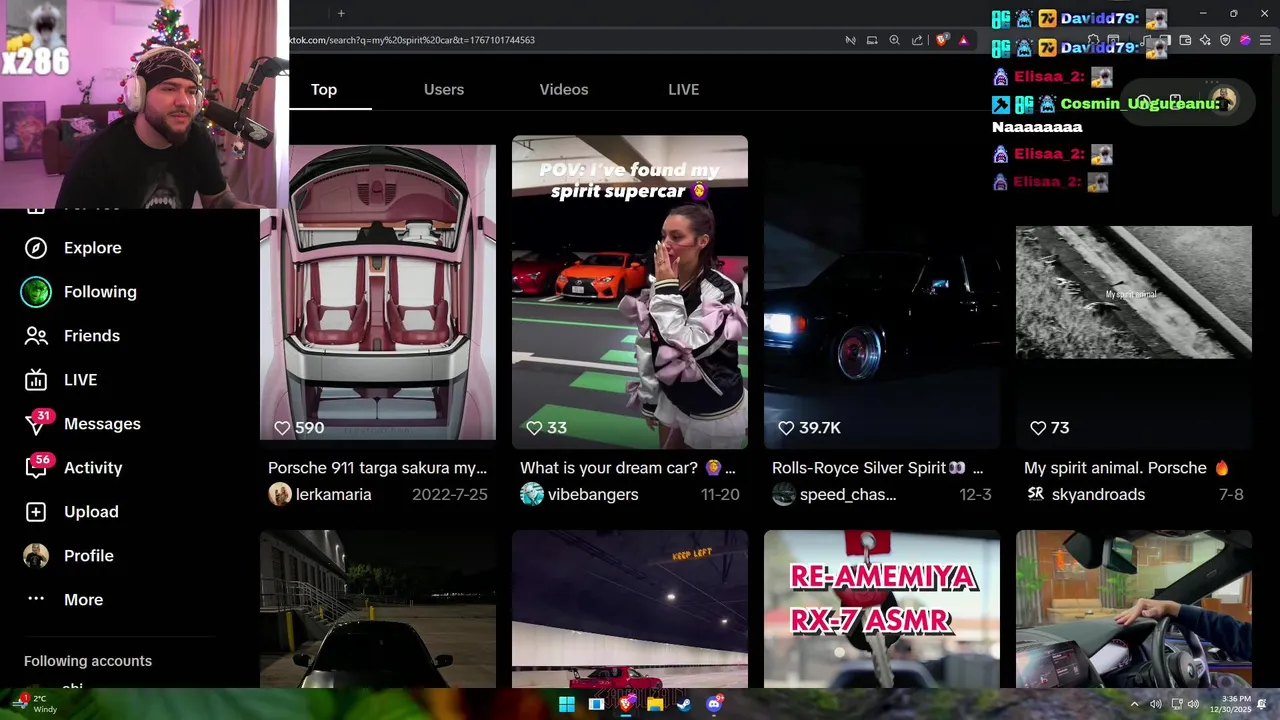Image resolution: width=1280 pixels, height=720 pixels.
Task: Open RE-AMEMIYA RX-7 ASMR thumbnail
Action: [882, 609]
